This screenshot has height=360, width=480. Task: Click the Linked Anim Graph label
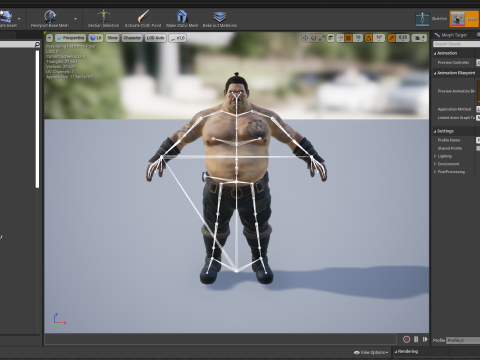pyautogui.click(x=455, y=118)
